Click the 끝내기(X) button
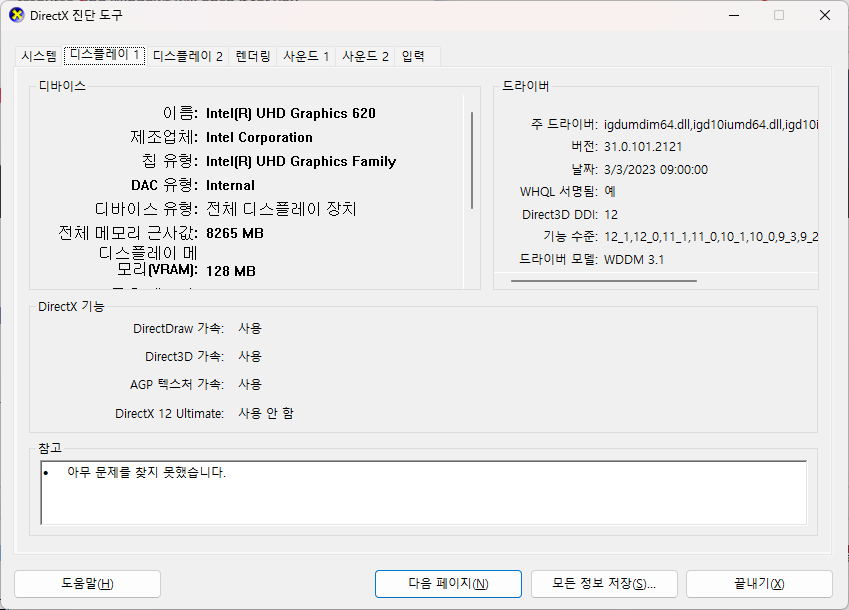Screen dimensions: 849x610 tap(759, 583)
